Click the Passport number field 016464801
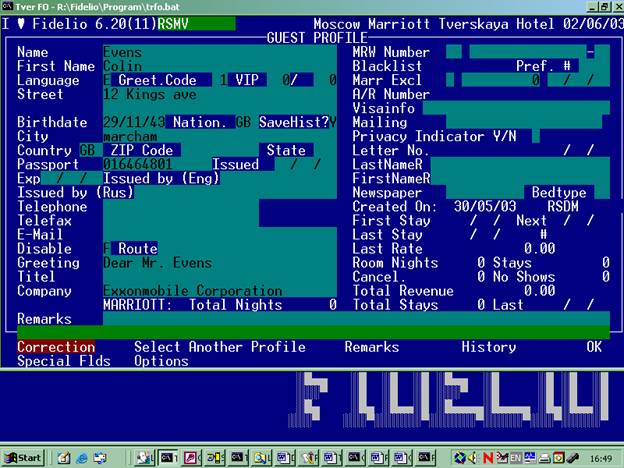This screenshot has width=624, height=468. (138, 164)
